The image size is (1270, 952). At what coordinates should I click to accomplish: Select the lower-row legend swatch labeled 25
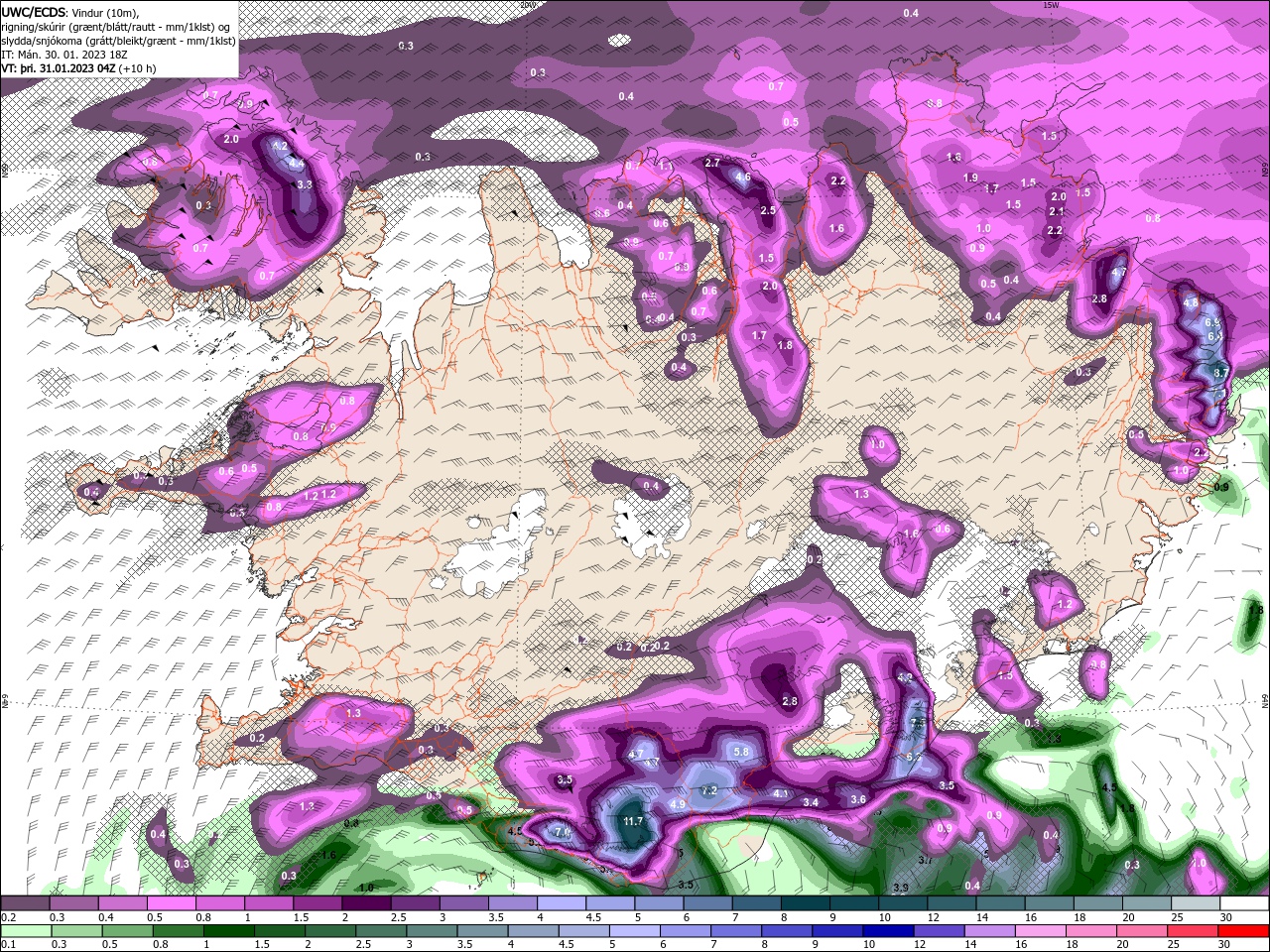[1193, 931]
